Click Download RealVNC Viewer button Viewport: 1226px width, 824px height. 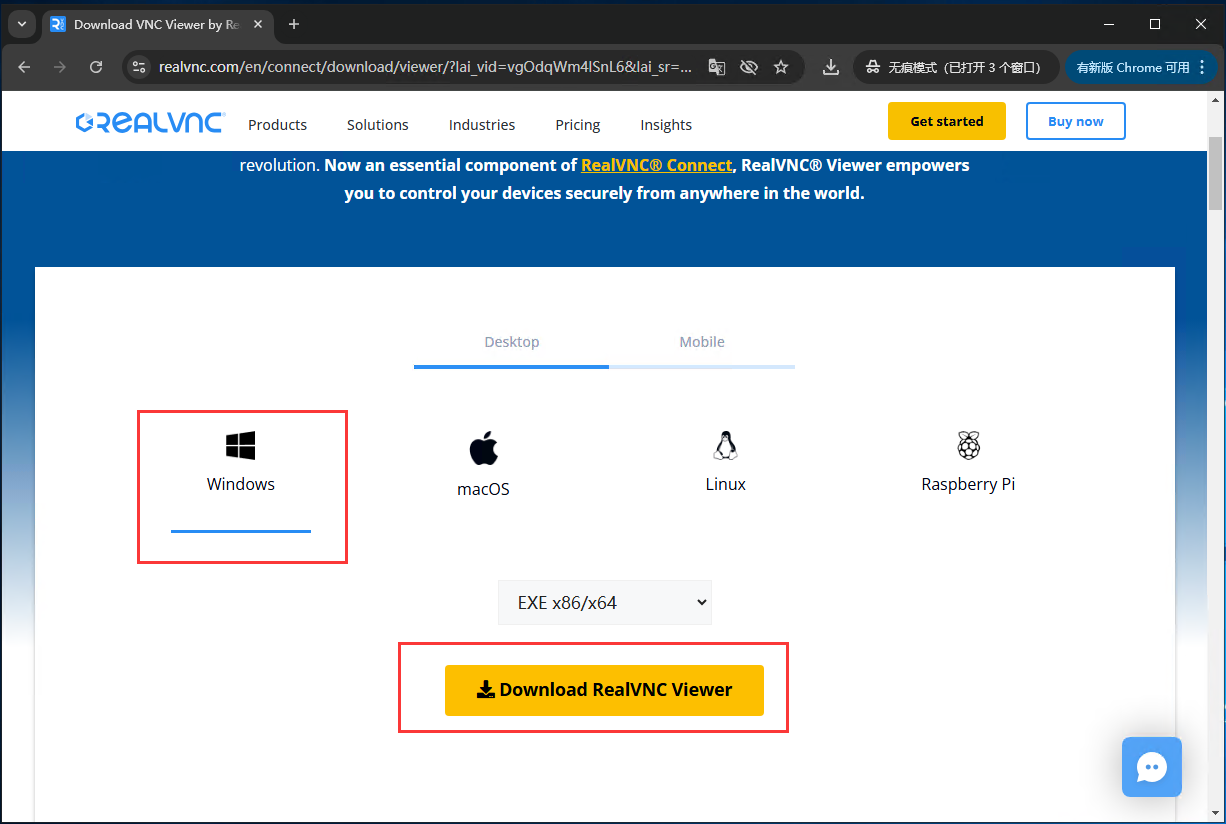pyautogui.click(x=604, y=690)
